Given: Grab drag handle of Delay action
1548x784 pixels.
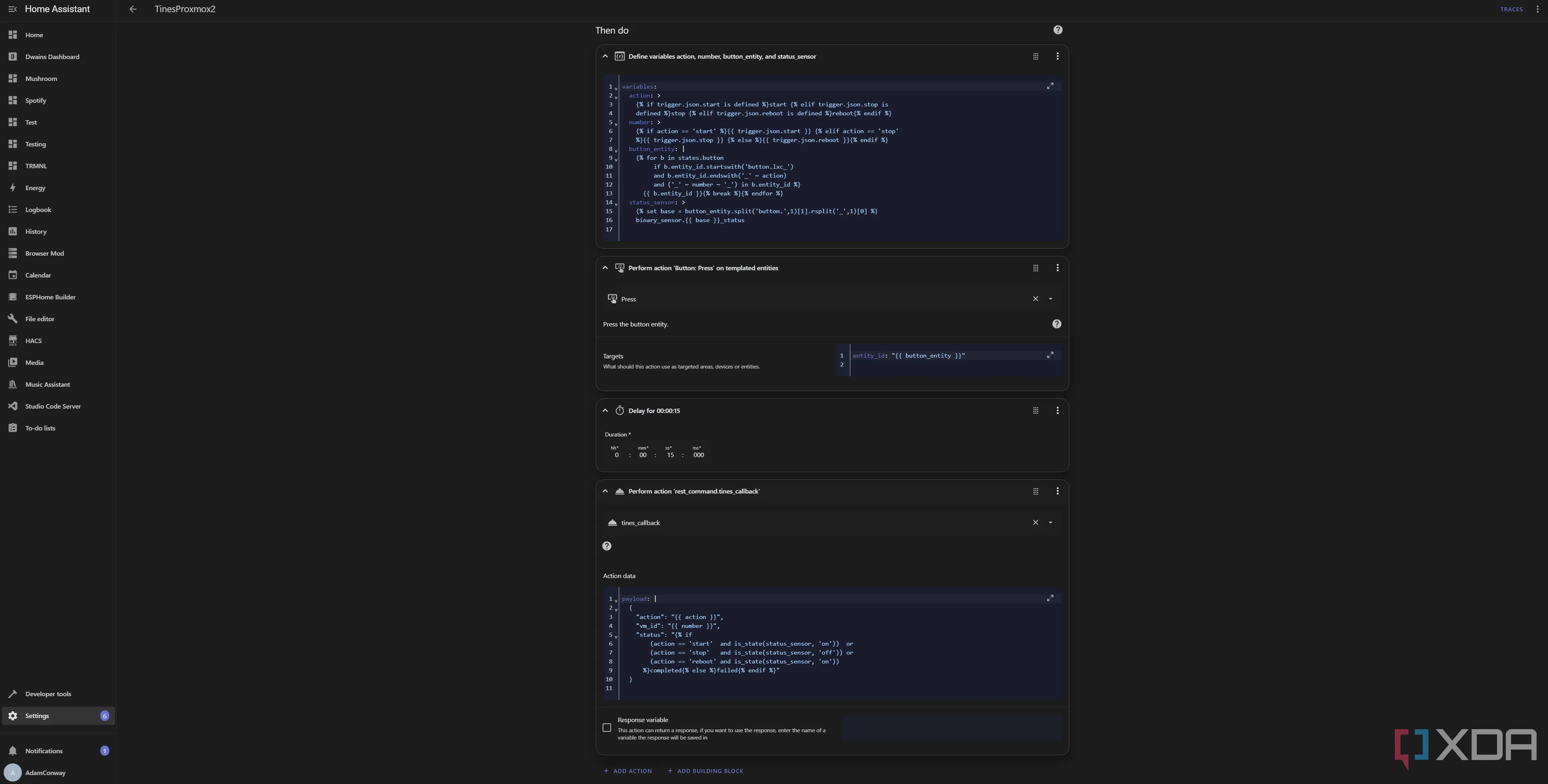Looking at the screenshot, I should click(1035, 411).
